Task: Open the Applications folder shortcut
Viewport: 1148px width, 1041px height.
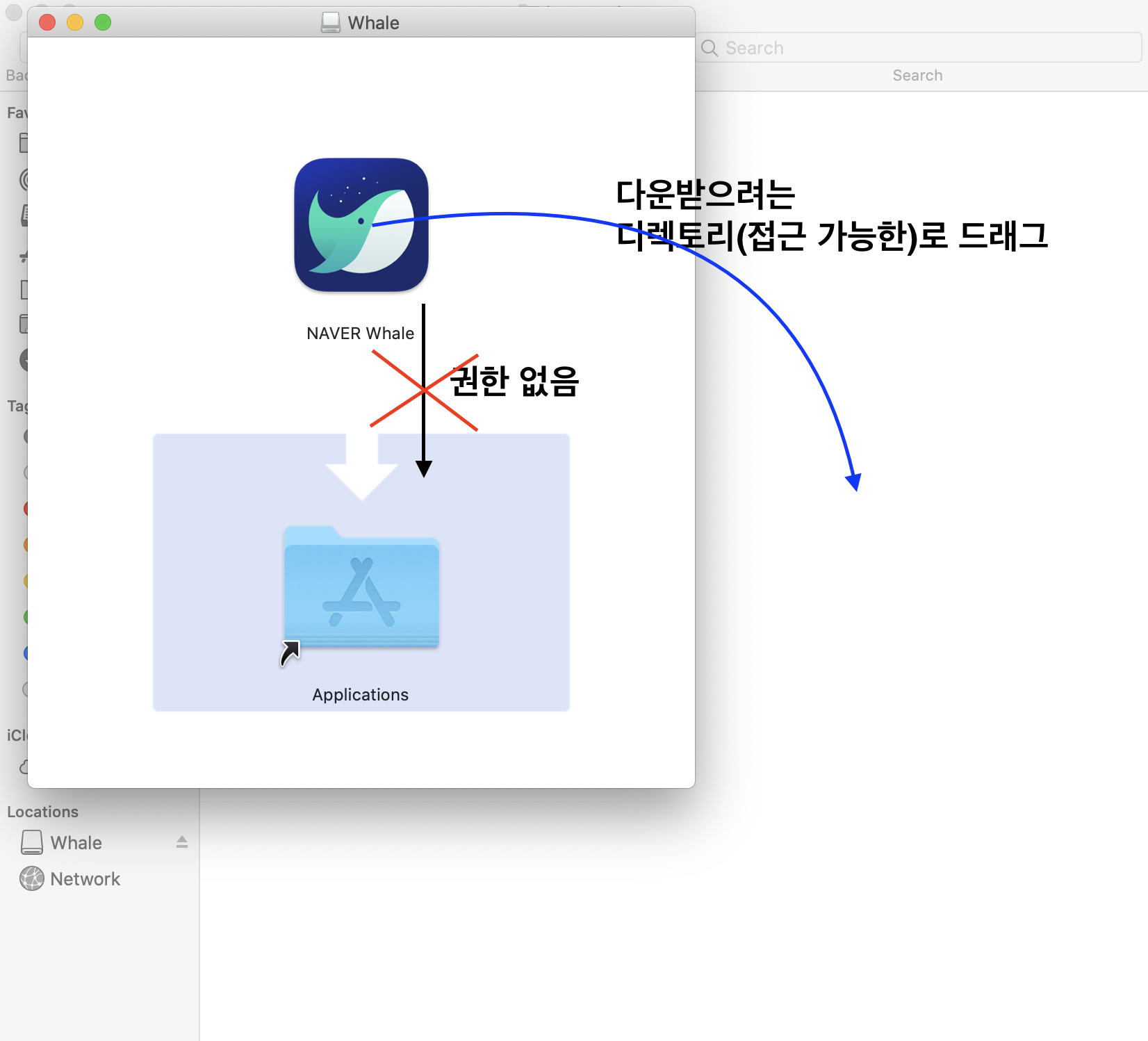Action: click(x=361, y=588)
